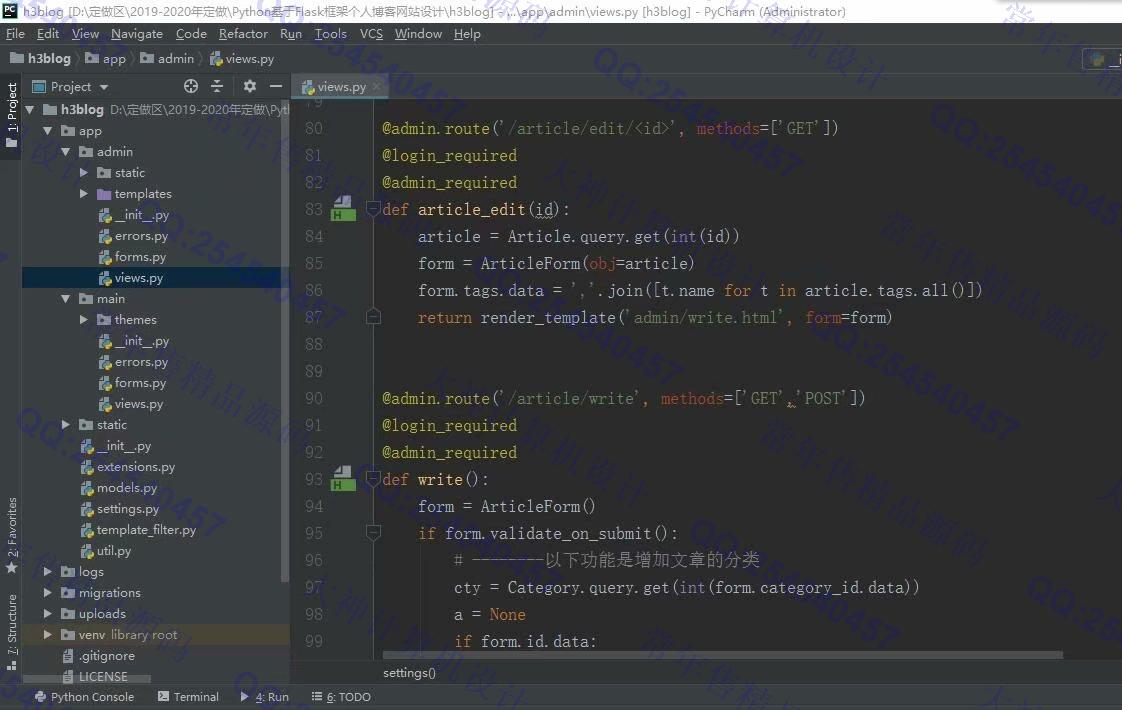Click the collapse all icon in Project panel
Viewport: 1122px width, 710px height.
pos(217,87)
